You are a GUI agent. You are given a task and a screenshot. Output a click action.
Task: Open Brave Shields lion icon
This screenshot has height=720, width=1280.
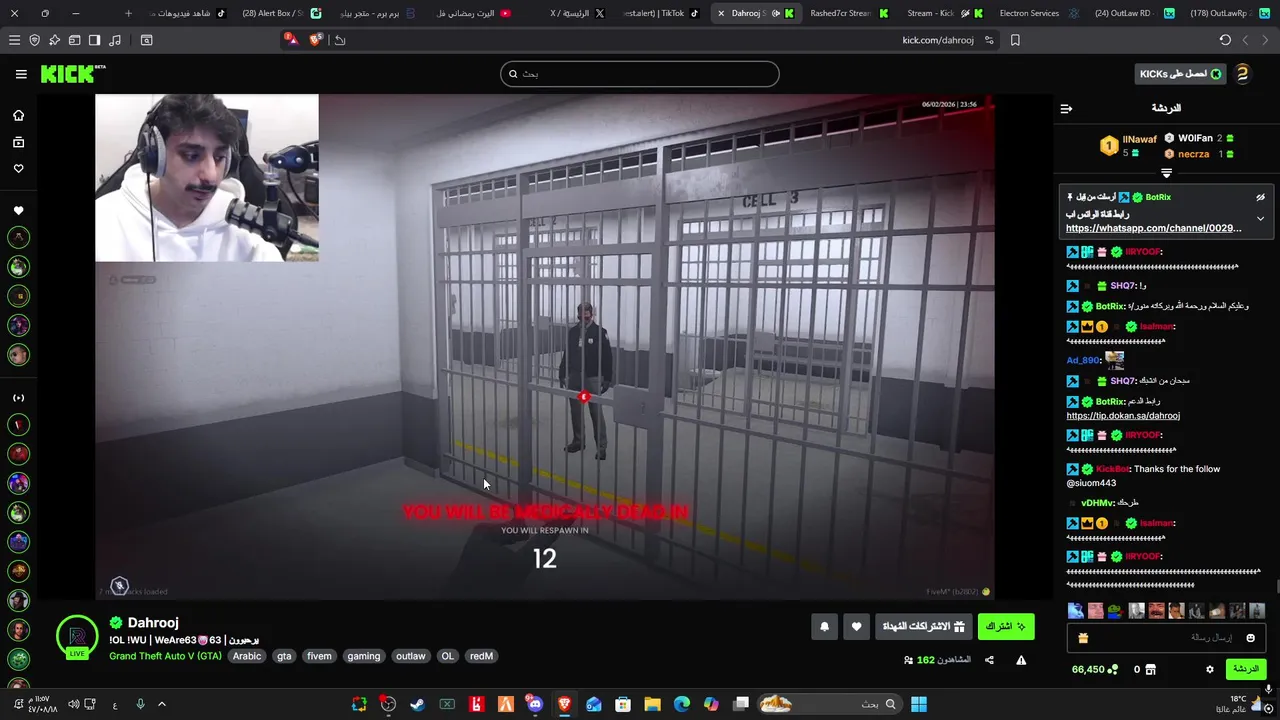[316, 40]
